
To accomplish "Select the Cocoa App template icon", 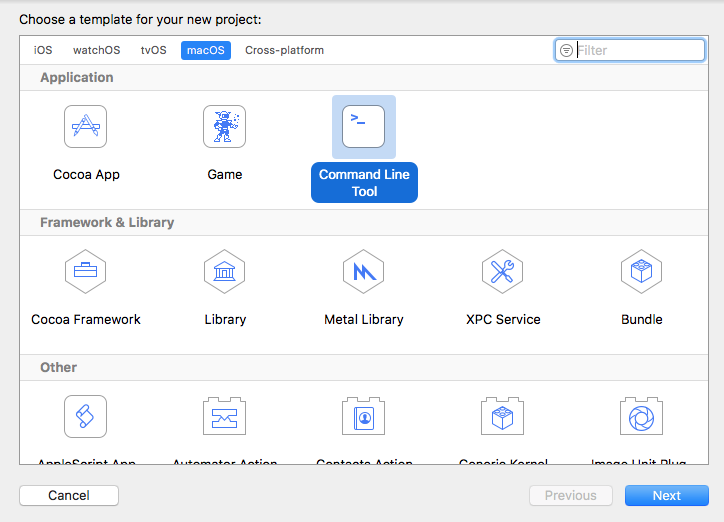I will tap(86, 127).
